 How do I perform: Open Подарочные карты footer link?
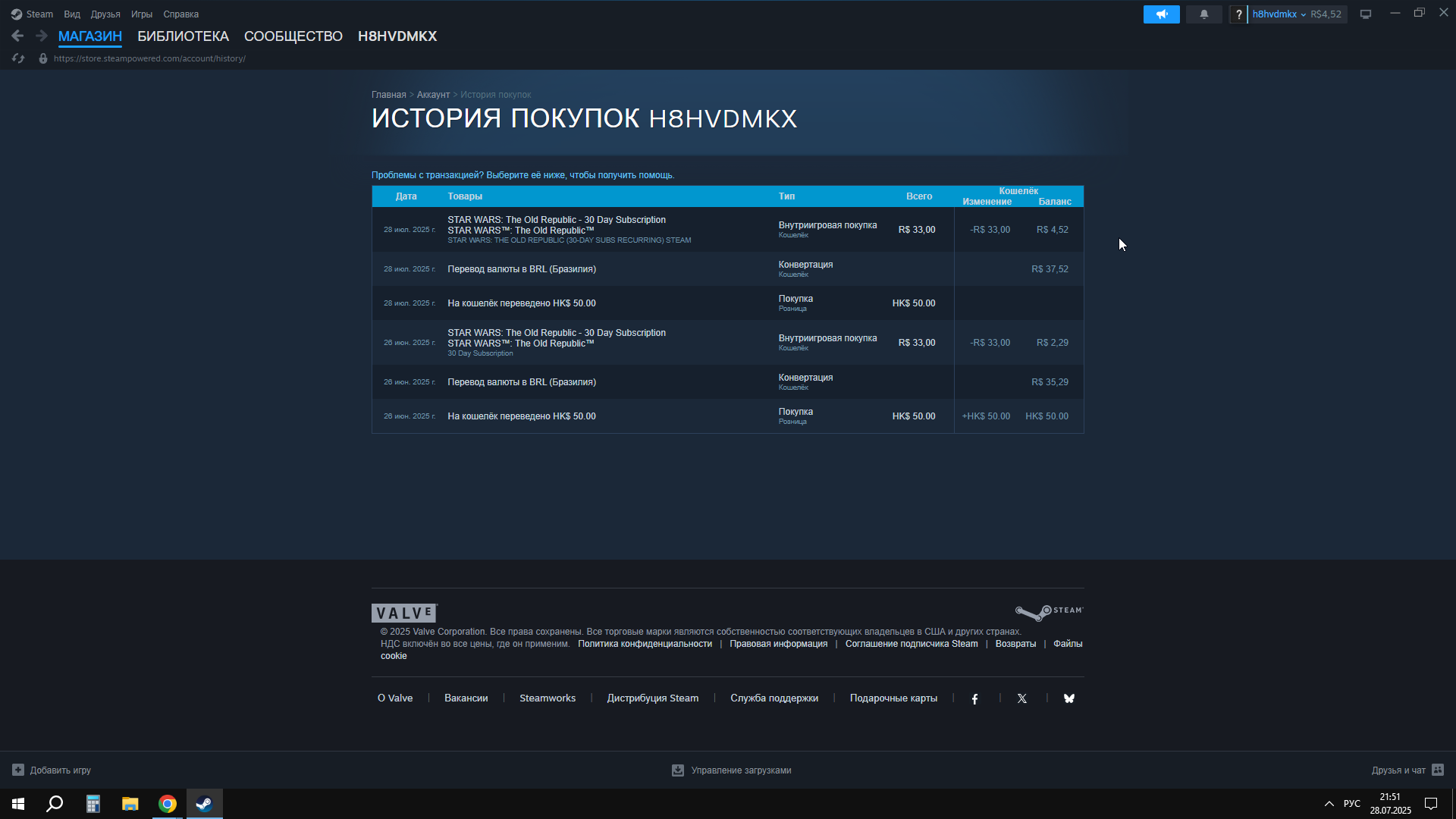click(893, 698)
